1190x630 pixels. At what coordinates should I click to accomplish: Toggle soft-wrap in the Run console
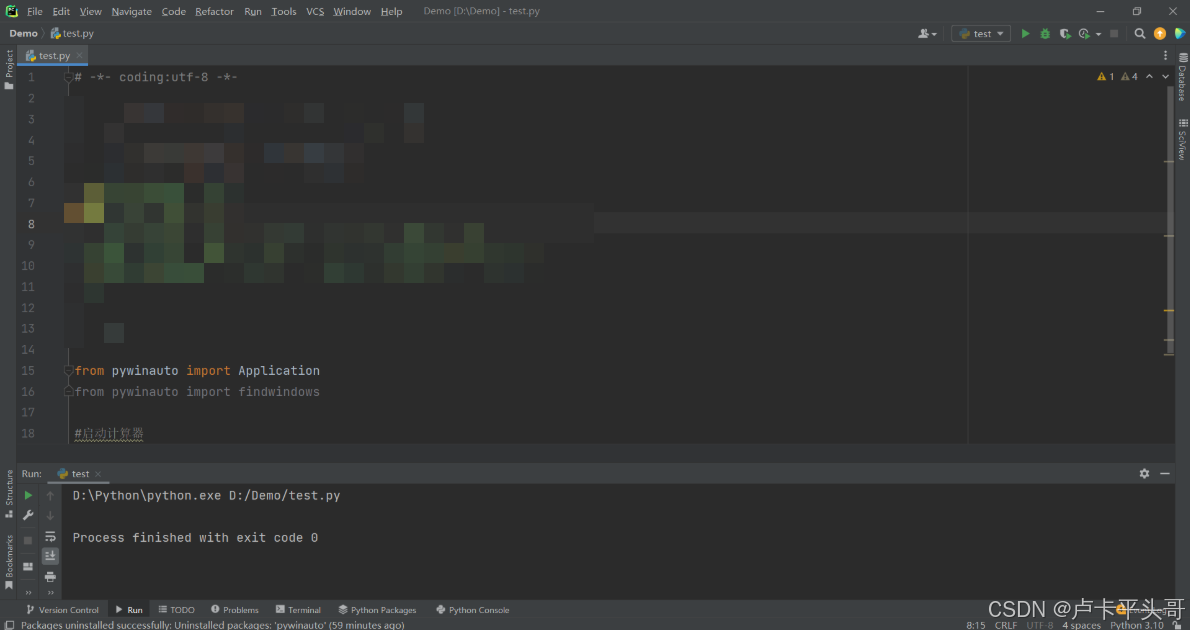click(x=50, y=536)
